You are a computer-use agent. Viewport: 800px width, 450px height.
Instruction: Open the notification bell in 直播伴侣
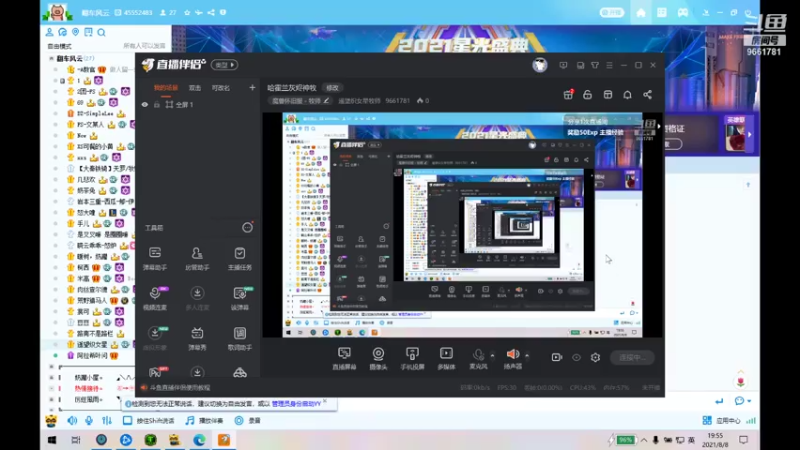[627, 94]
